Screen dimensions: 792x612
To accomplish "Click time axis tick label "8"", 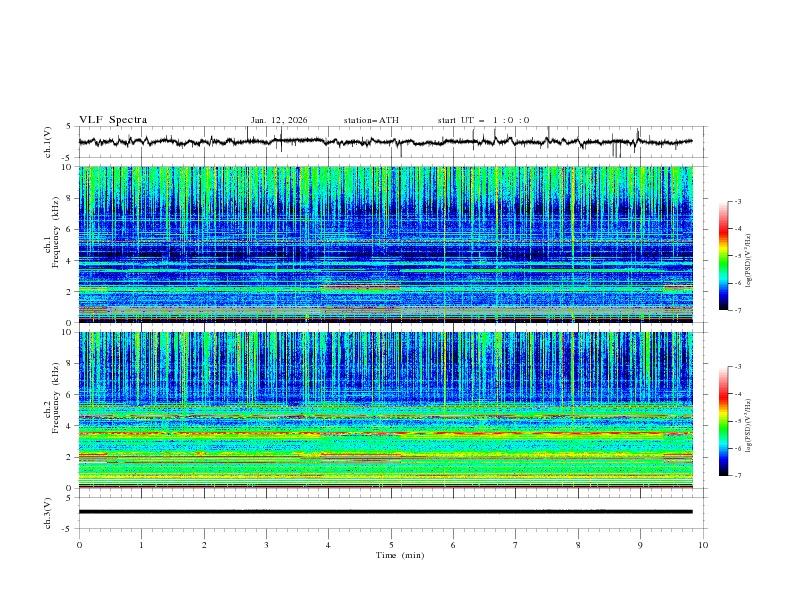I will pos(578,545).
